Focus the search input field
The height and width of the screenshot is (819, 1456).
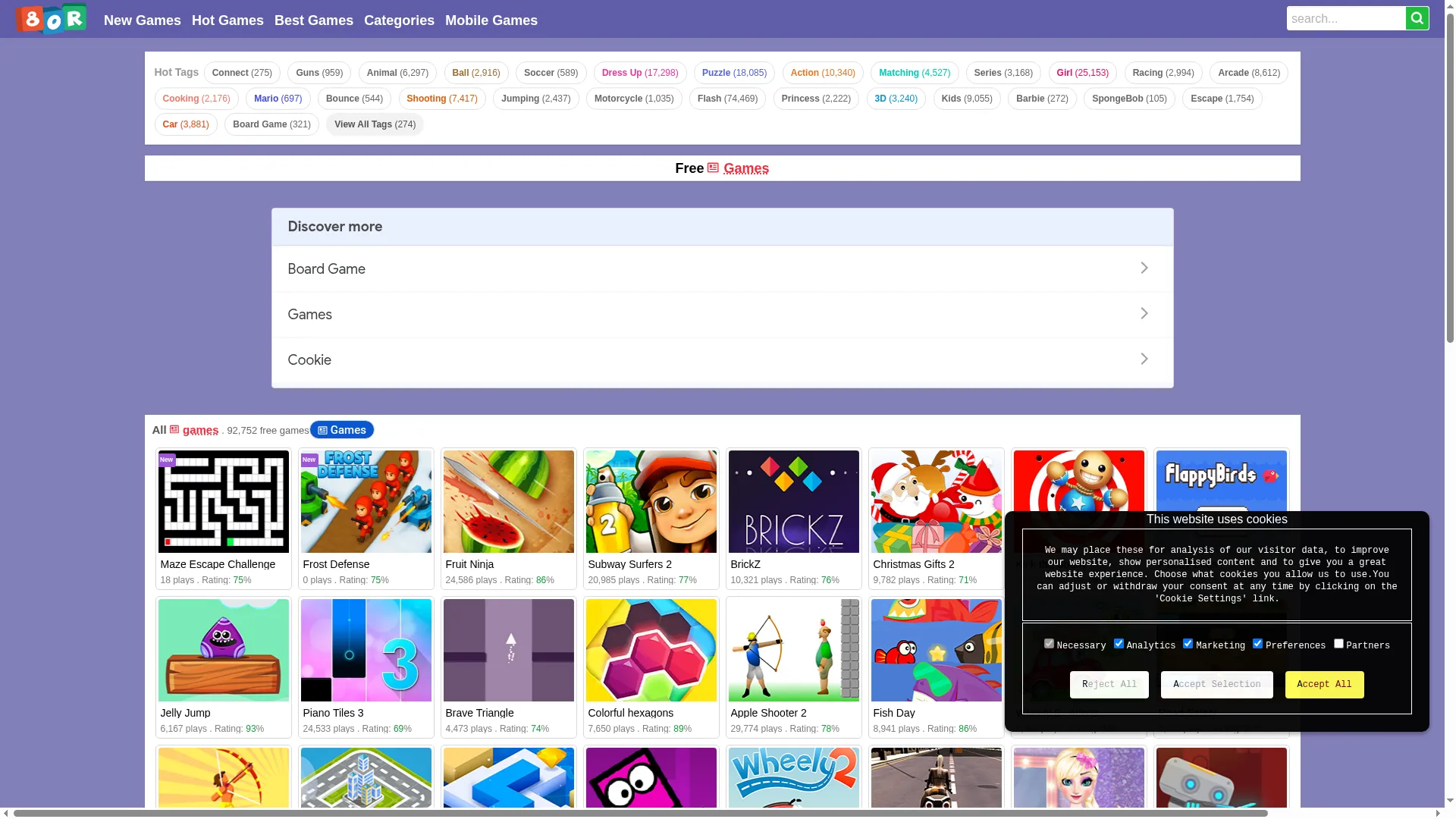[1346, 18]
